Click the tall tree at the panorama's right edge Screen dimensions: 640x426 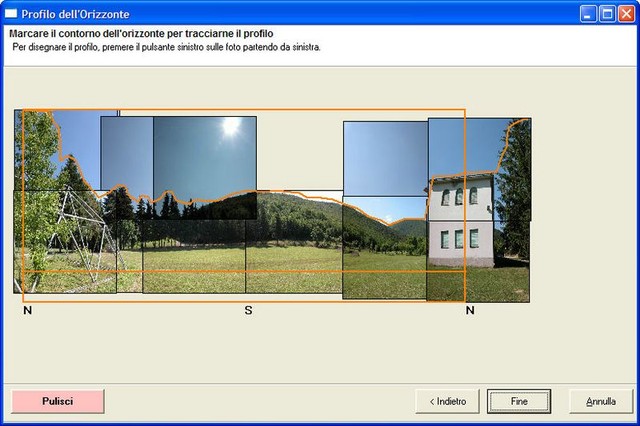(513, 188)
